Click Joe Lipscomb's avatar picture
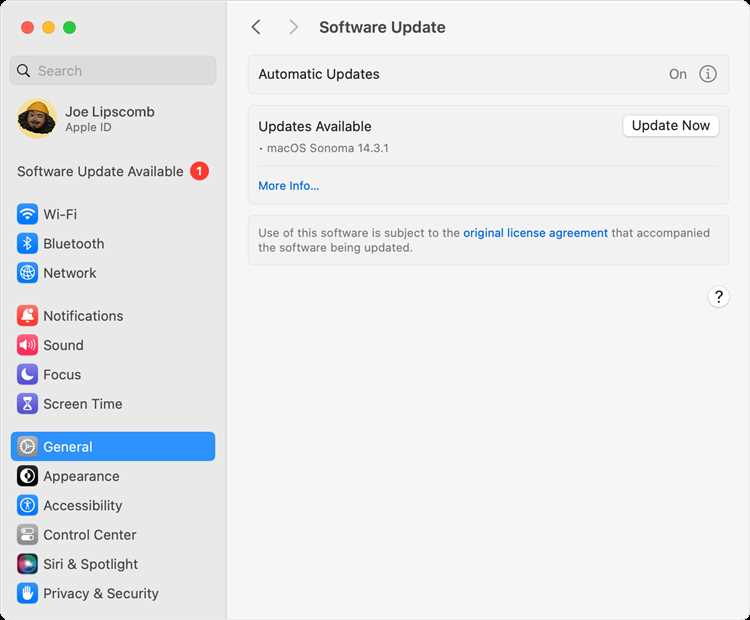This screenshot has width=750, height=620. pos(36,118)
